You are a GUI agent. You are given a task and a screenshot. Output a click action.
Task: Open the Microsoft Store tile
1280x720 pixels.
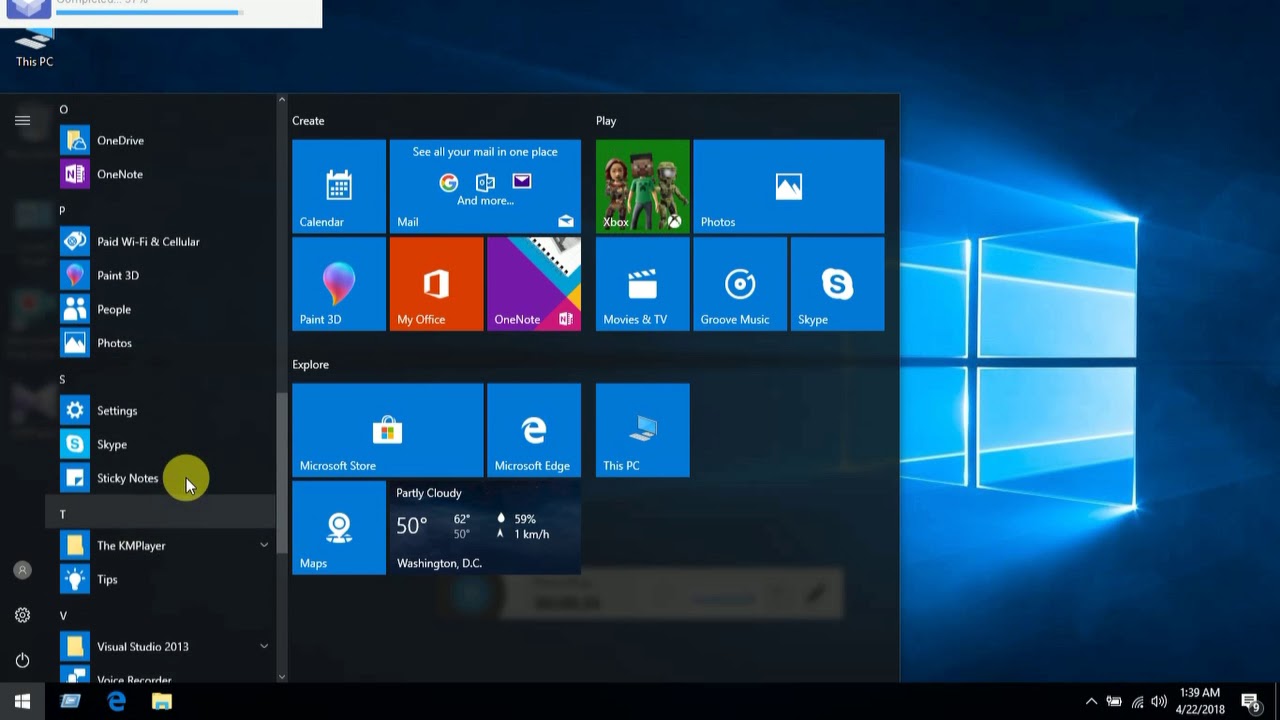point(388,430)
